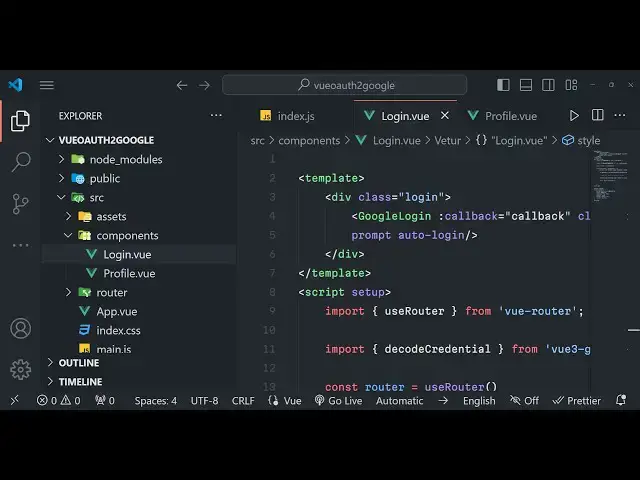Go back with the left arrow
The height and width of the screenshot is (480, 640).
coord(182,85)
